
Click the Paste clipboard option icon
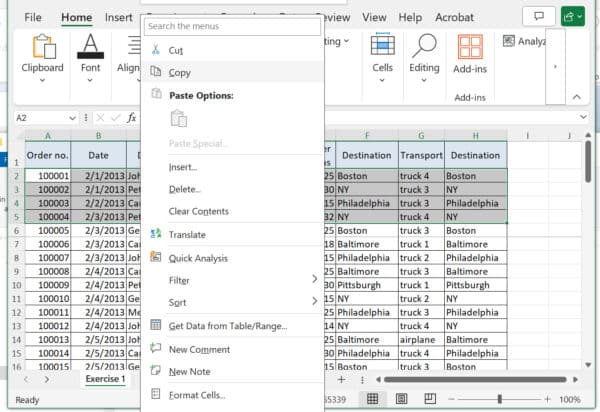coord(179,118)
